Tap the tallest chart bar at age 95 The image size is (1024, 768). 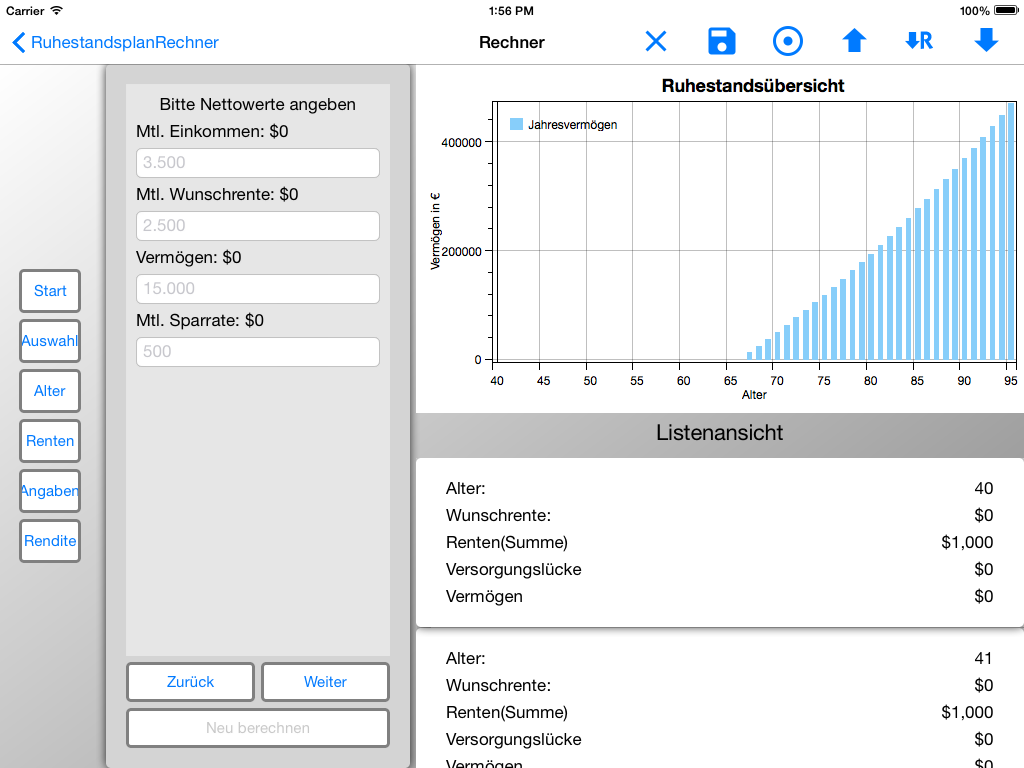pos(1011,231)
